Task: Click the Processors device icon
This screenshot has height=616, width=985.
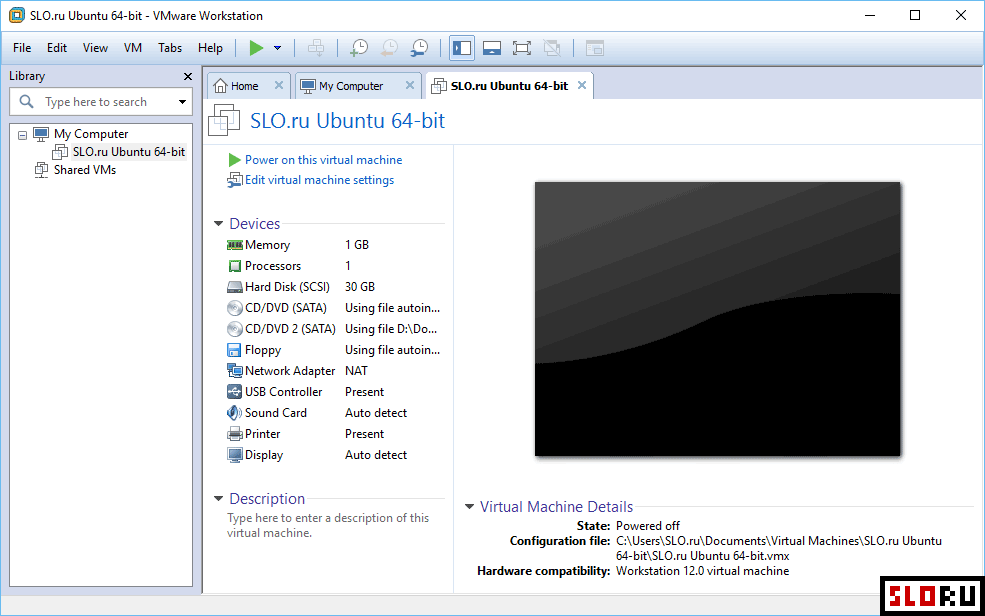Action: click(x=234, y=266)
